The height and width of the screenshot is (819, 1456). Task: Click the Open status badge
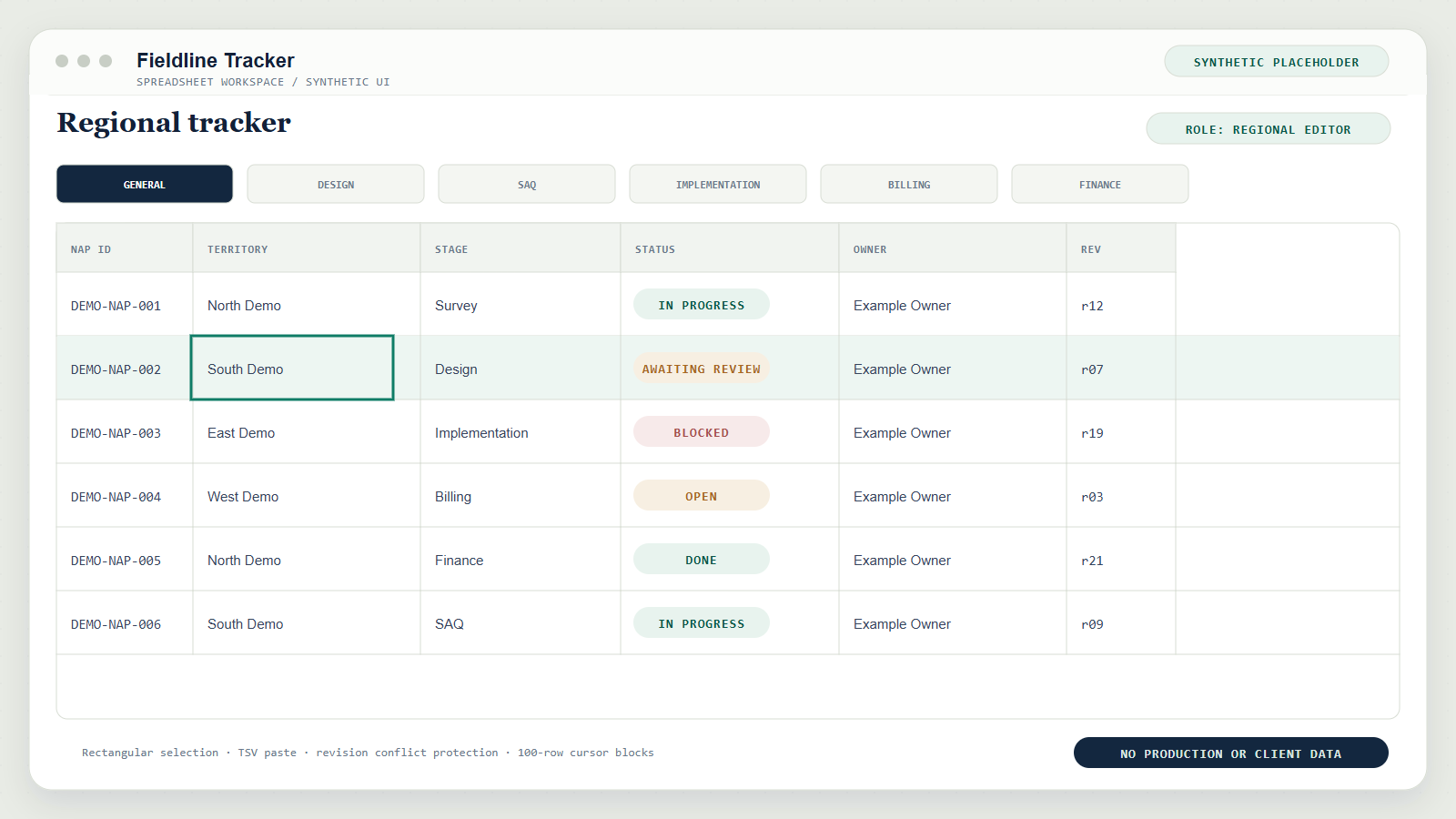click(702, 496)
